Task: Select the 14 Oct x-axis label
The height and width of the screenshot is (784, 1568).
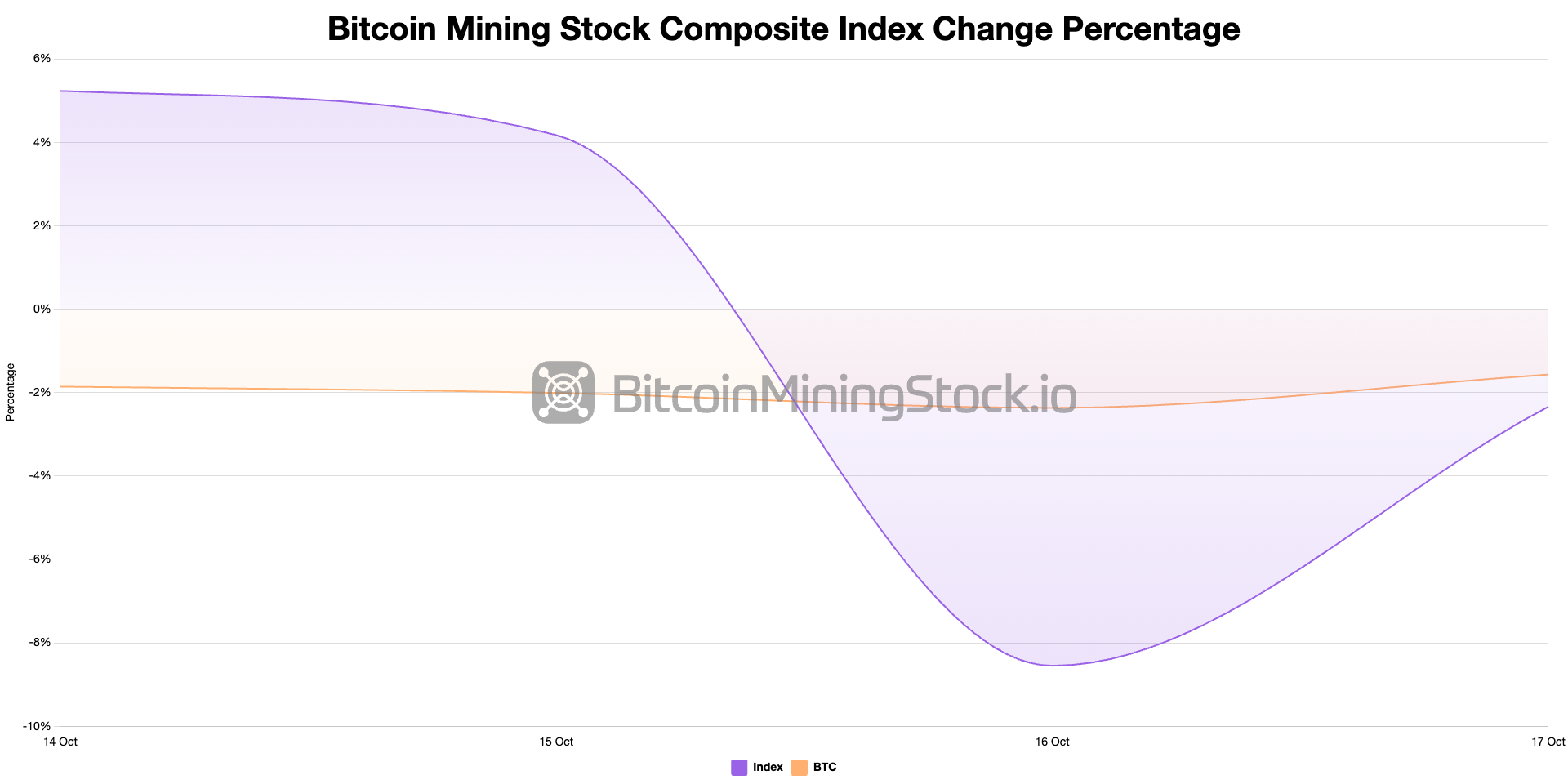Action: pyautogui.click(x=61, y=742)
